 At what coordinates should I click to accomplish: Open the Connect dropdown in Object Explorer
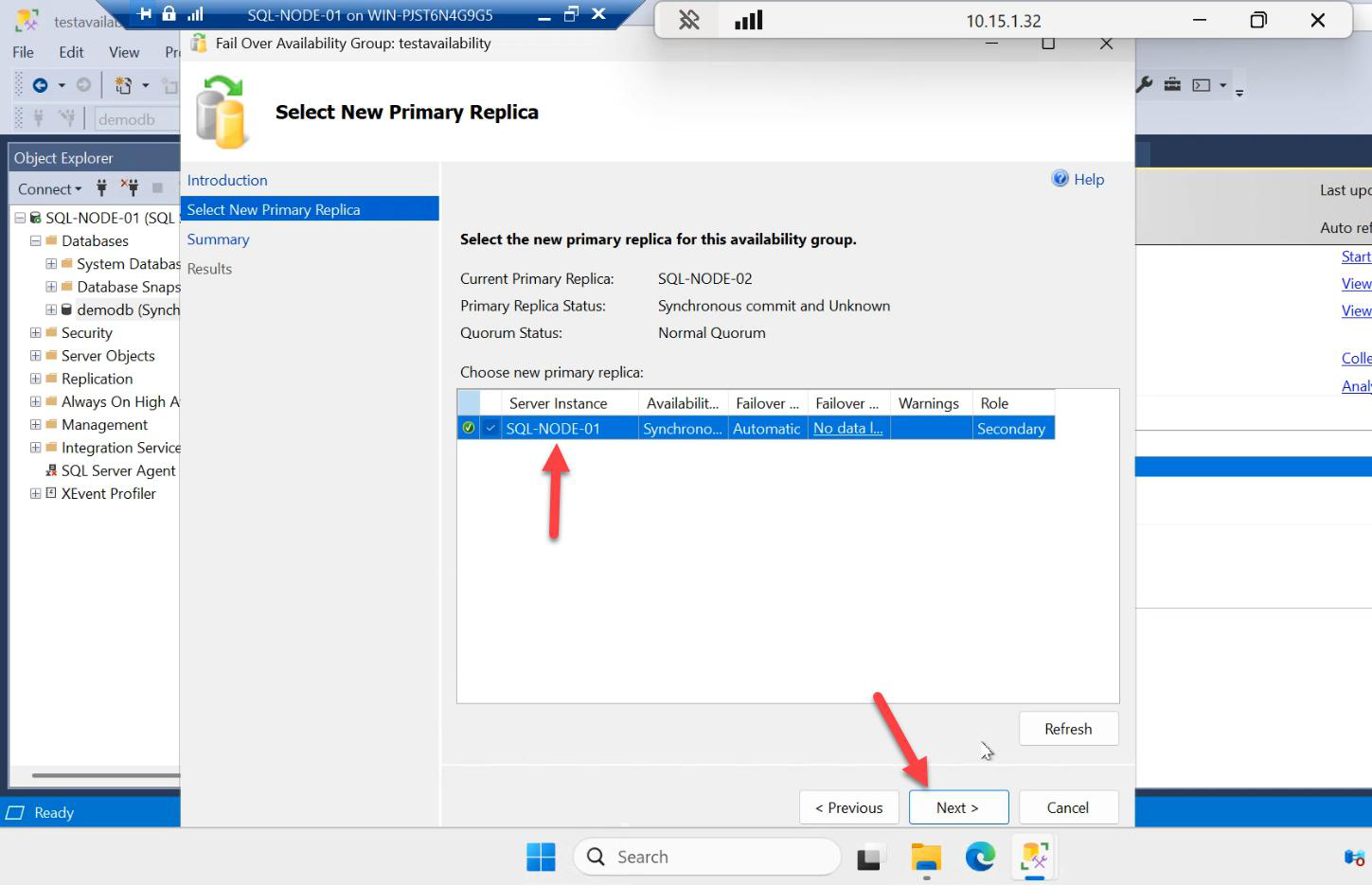[x=50, y=188]
